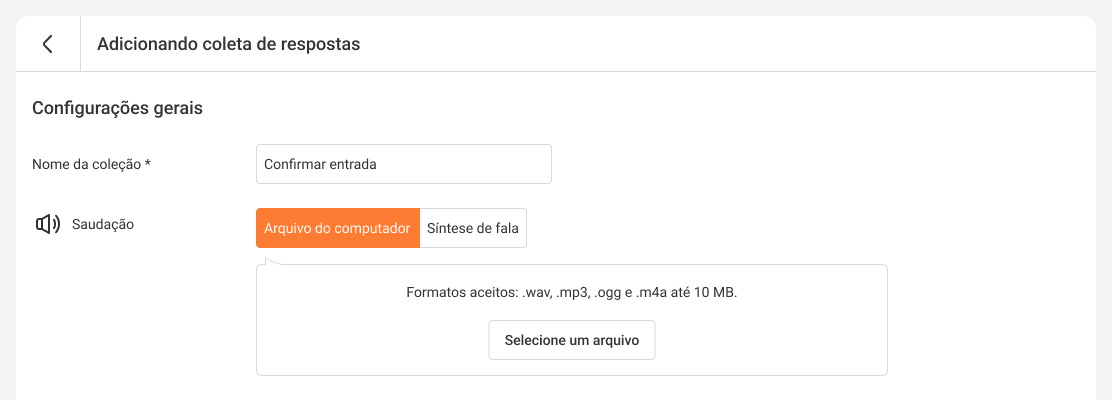The height and width of the screenshot is (400, 1112).
Task: Click the Nome da coleção label
Action: [86, 164]
